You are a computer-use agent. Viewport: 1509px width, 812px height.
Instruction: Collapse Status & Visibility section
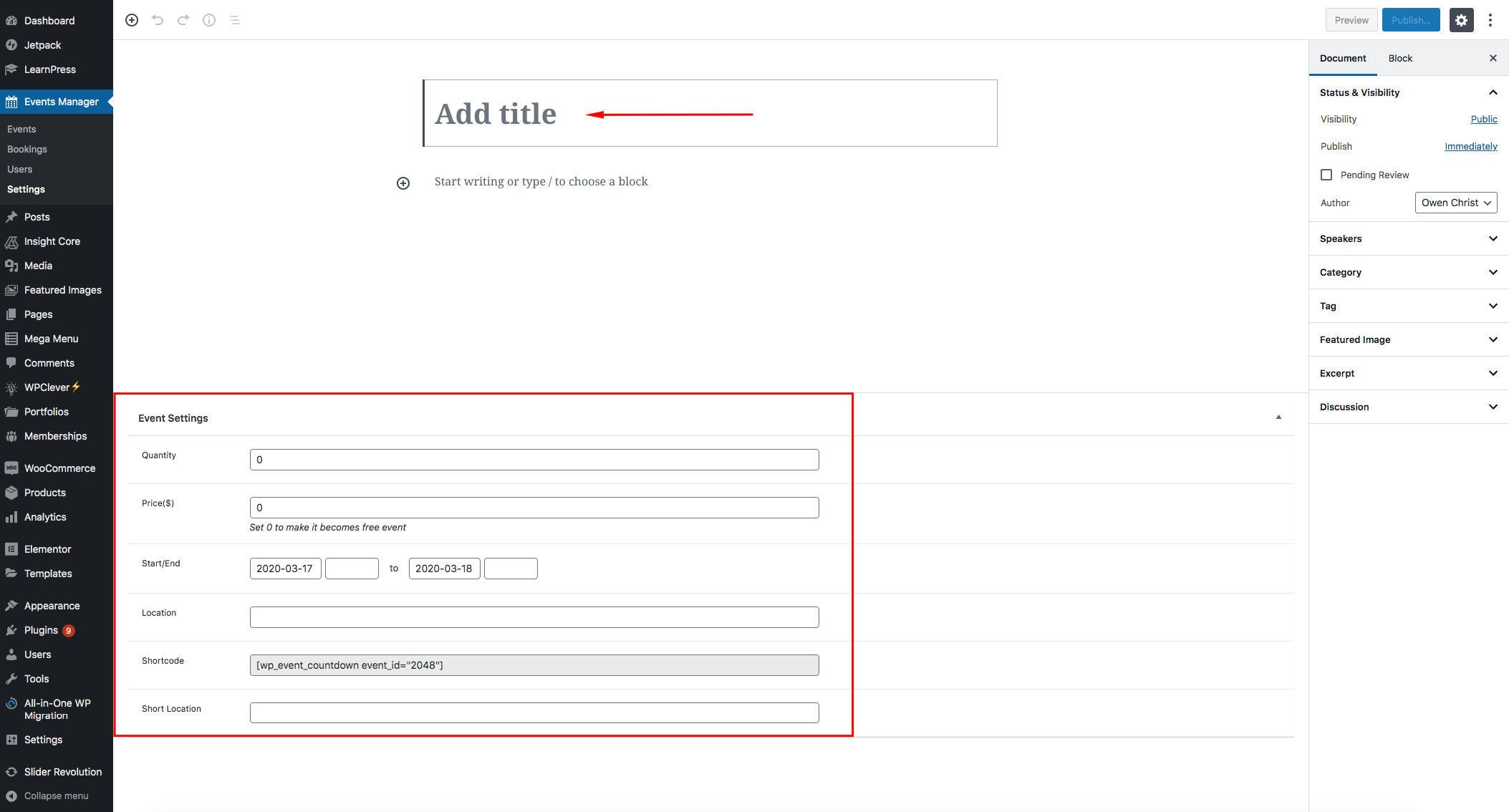(x=1493, y=92)
